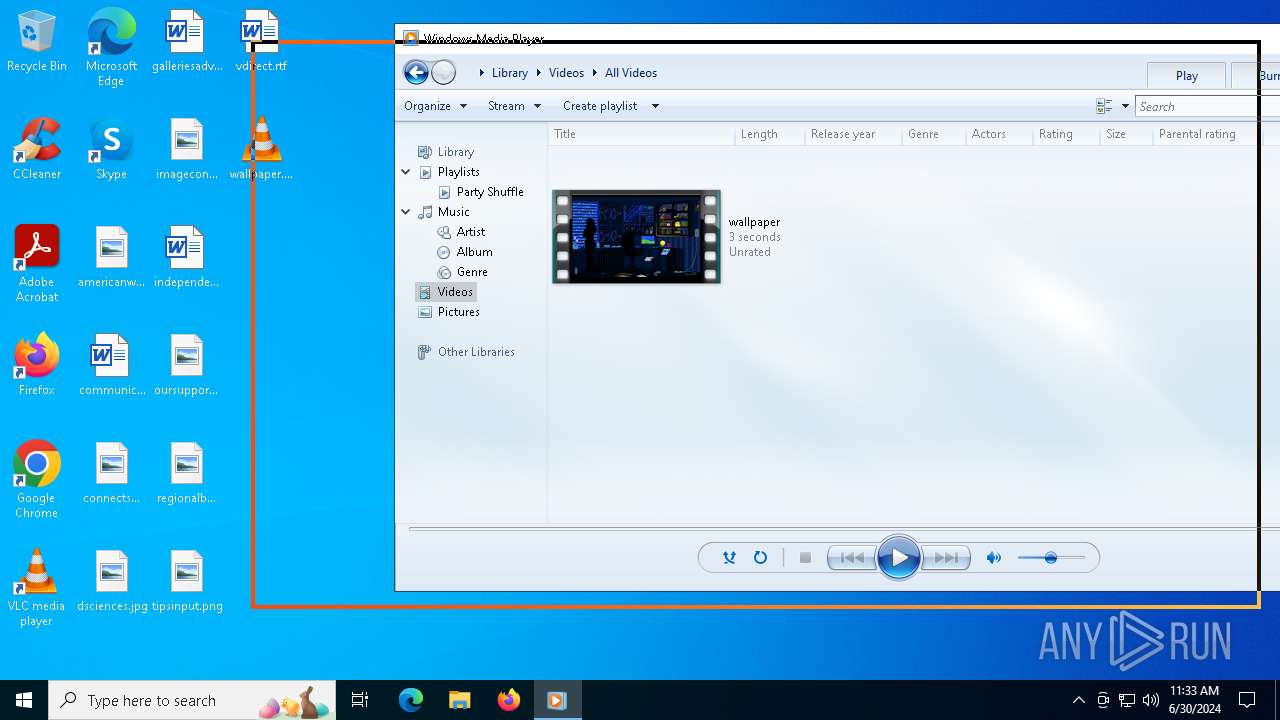Select Library in the navigation tree

(x=455, y=152)
